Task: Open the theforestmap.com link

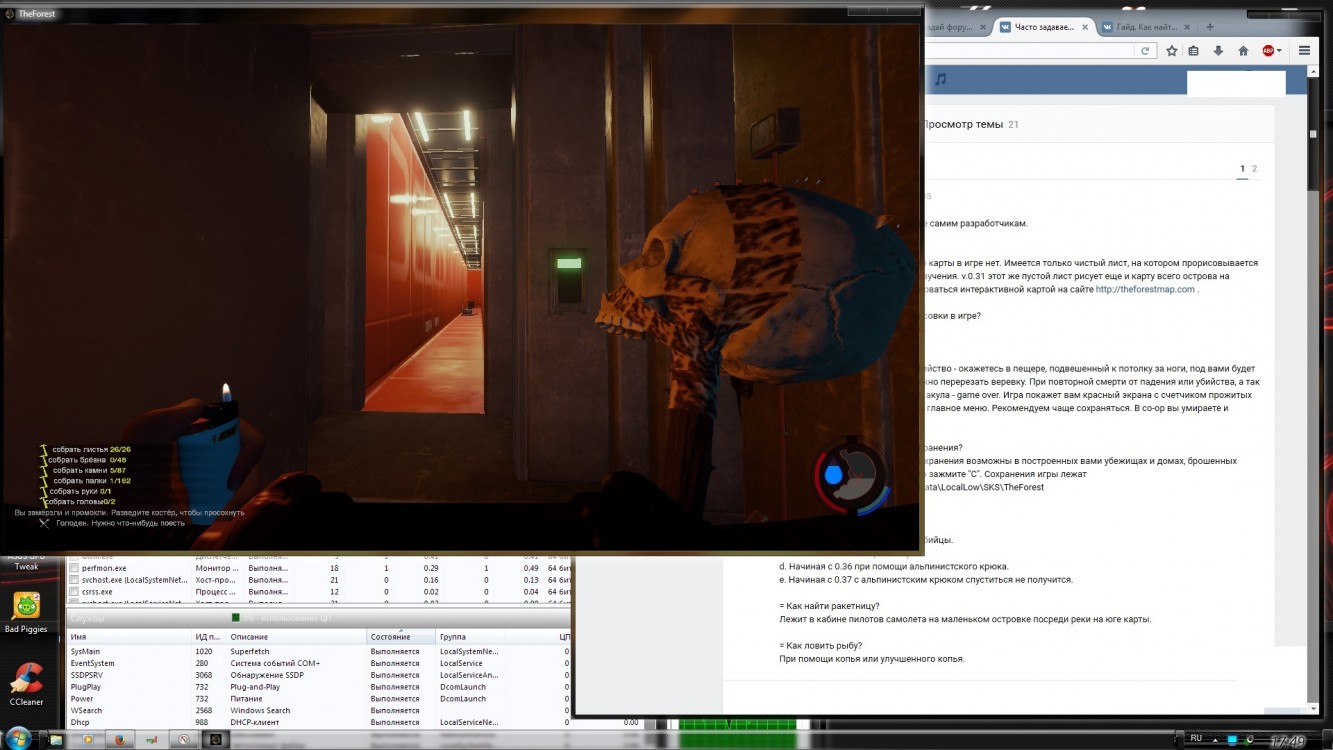Action: click(x=1145, y=289)
